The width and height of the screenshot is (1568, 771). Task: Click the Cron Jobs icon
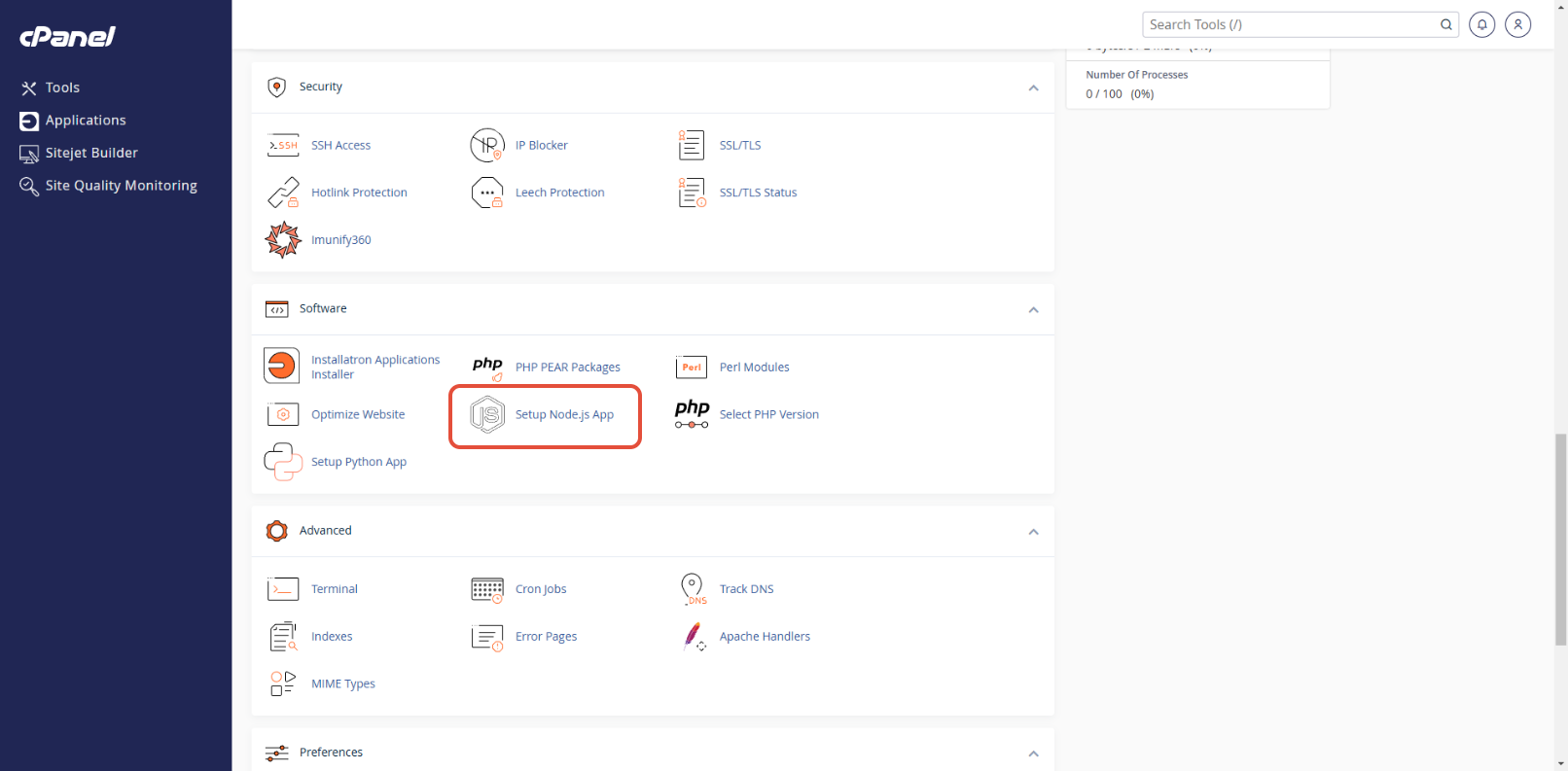pos(487,589)
